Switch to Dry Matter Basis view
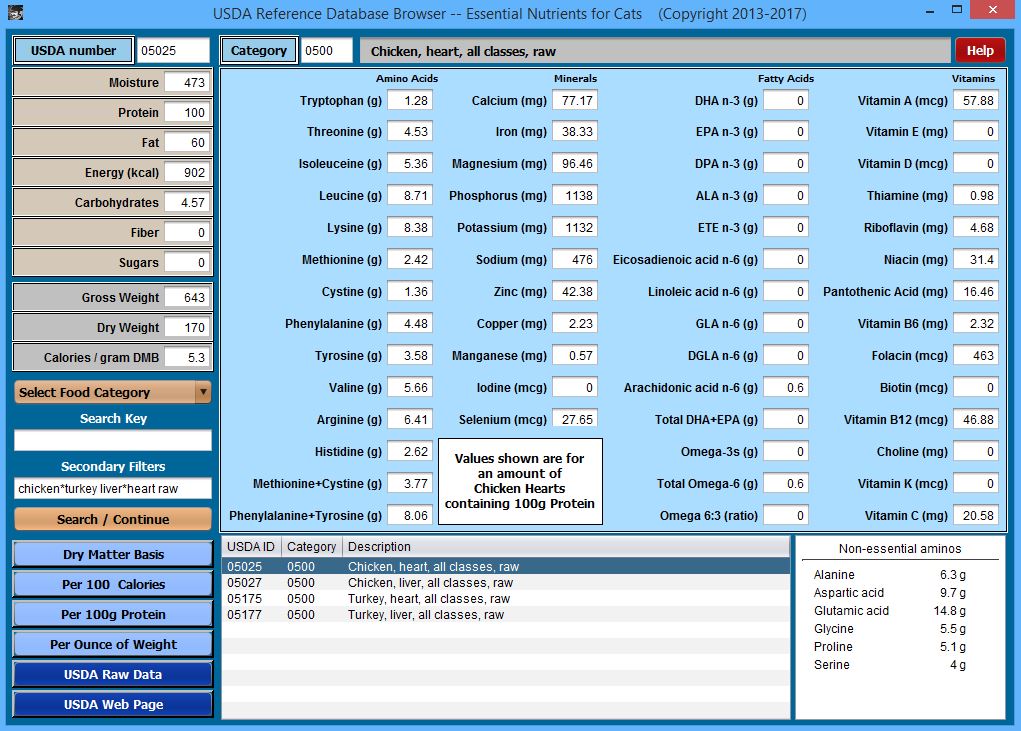The image size is (1021, 731). 113,555
